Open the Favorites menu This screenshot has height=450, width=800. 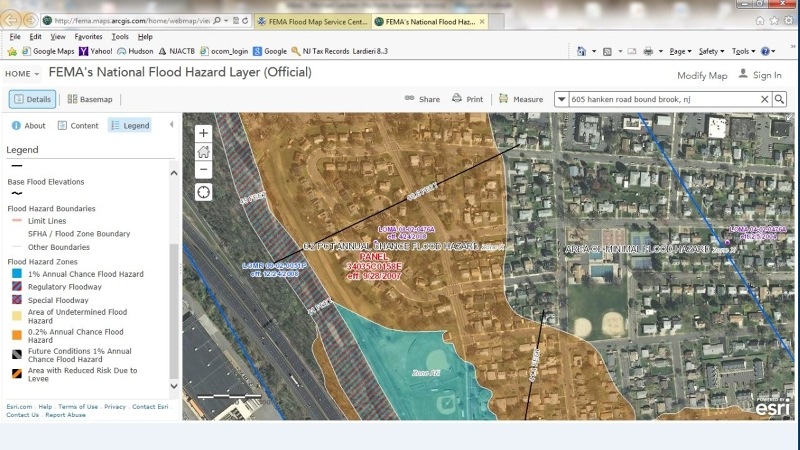point(88,37)
